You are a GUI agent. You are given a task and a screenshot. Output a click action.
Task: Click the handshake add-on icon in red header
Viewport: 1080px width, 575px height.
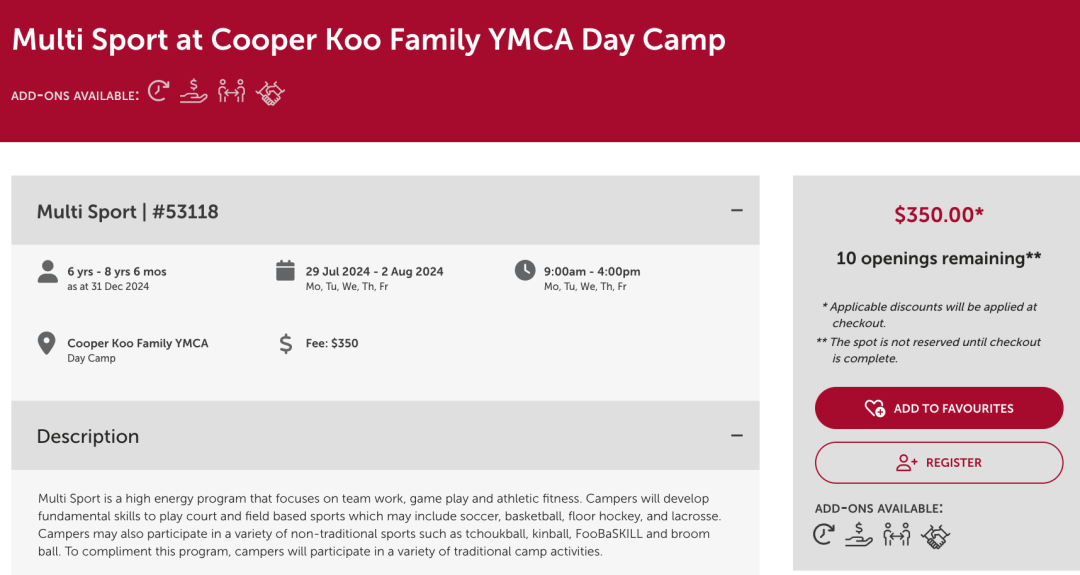(x=270, y=93)
